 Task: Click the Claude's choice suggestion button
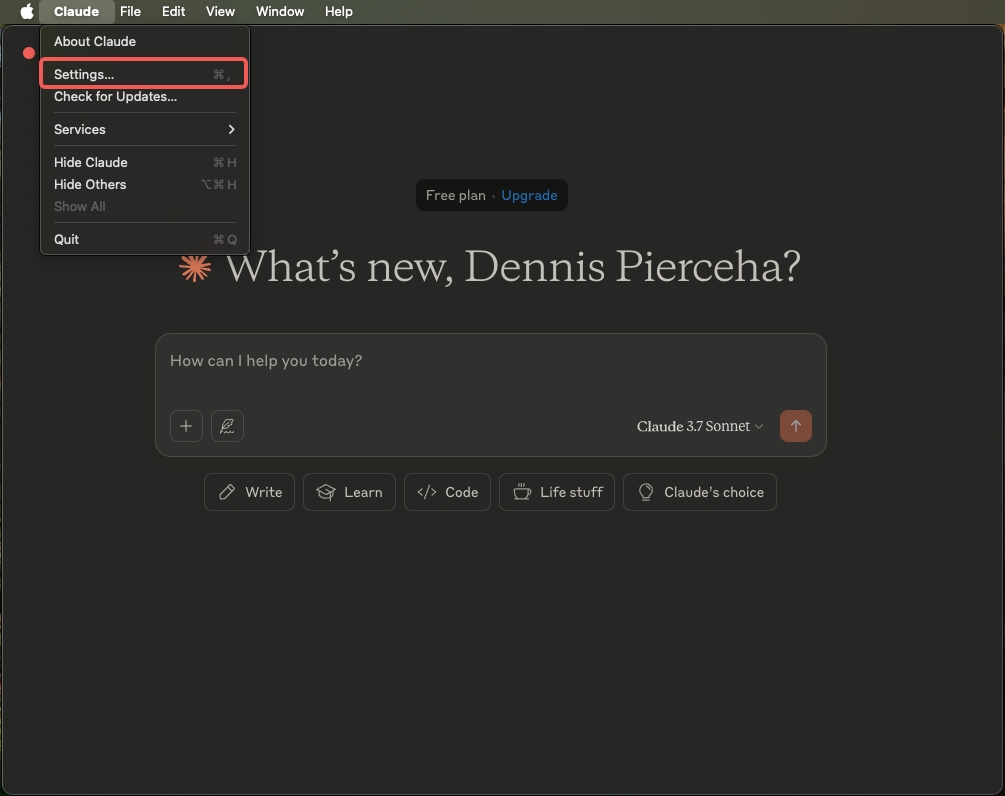700,492
